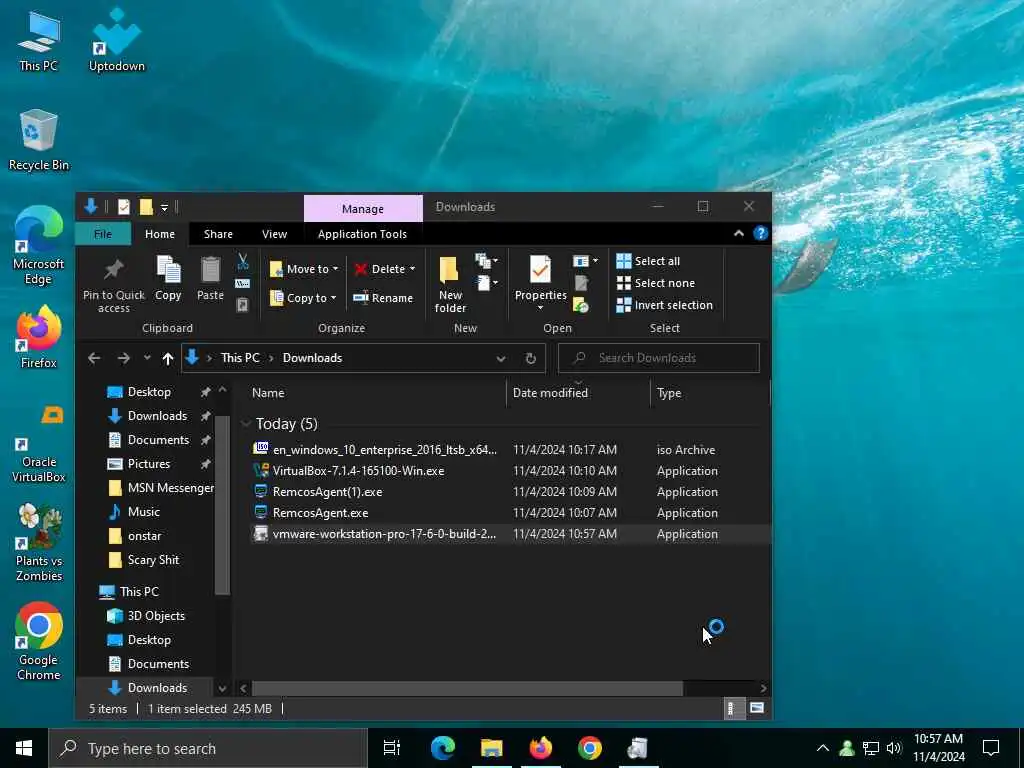The image size is (1024, 768).
Task: Select Oracle VirtualBox desktop icon
Action: coord(39,444)
